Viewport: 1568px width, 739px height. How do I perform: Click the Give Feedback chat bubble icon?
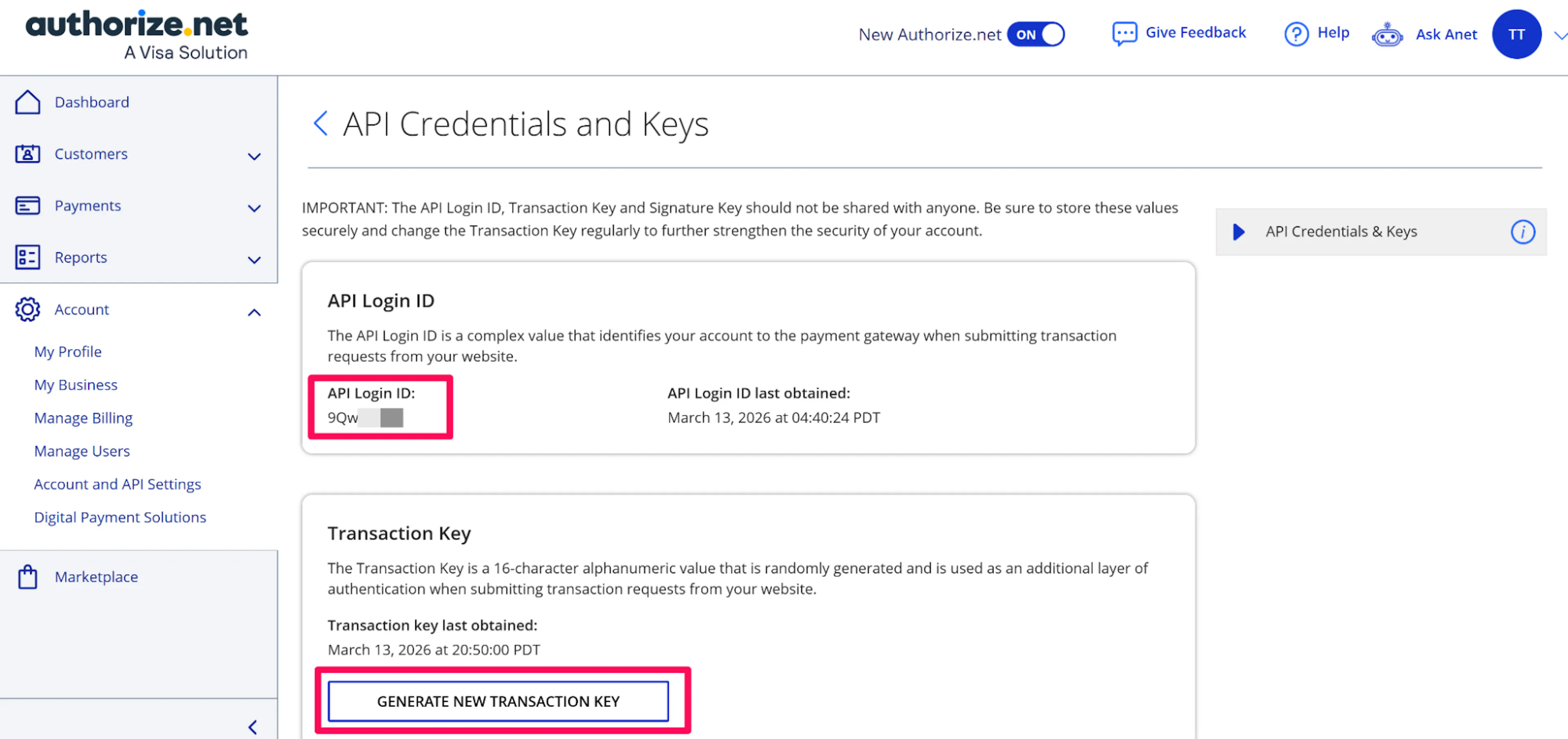(1124, 33)
